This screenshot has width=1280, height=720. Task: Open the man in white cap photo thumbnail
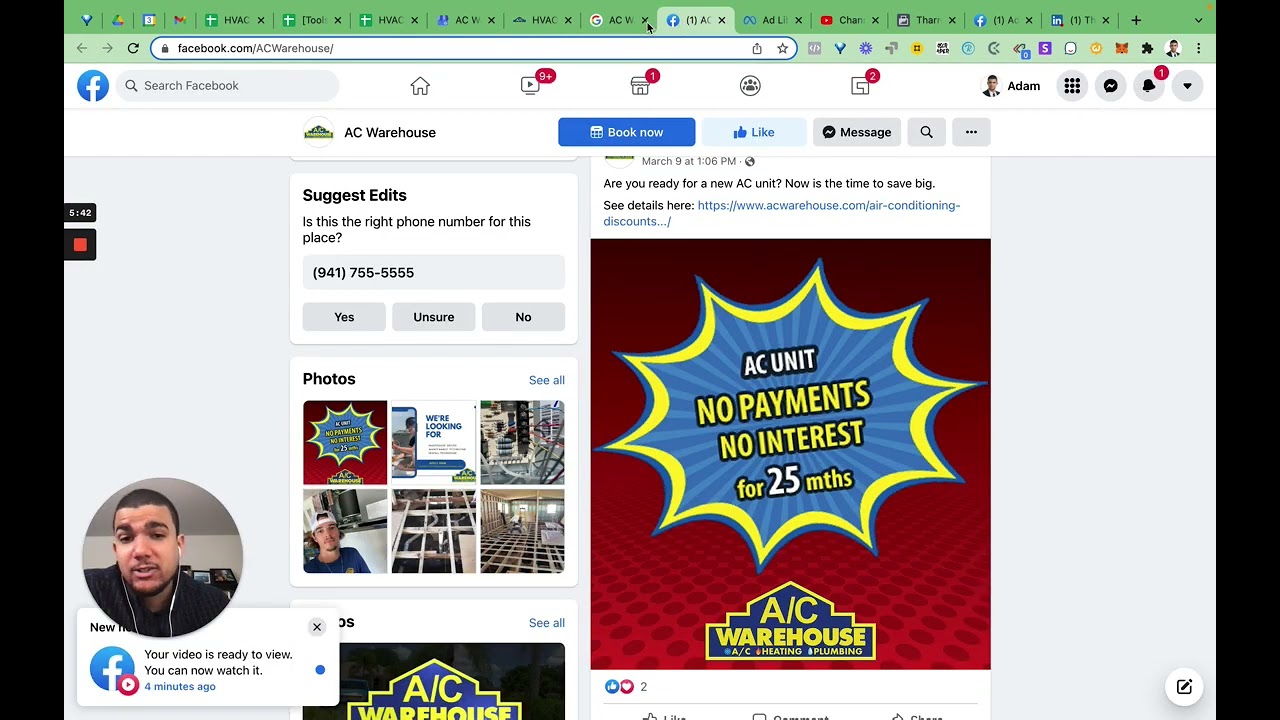click(x=345, y=531)
